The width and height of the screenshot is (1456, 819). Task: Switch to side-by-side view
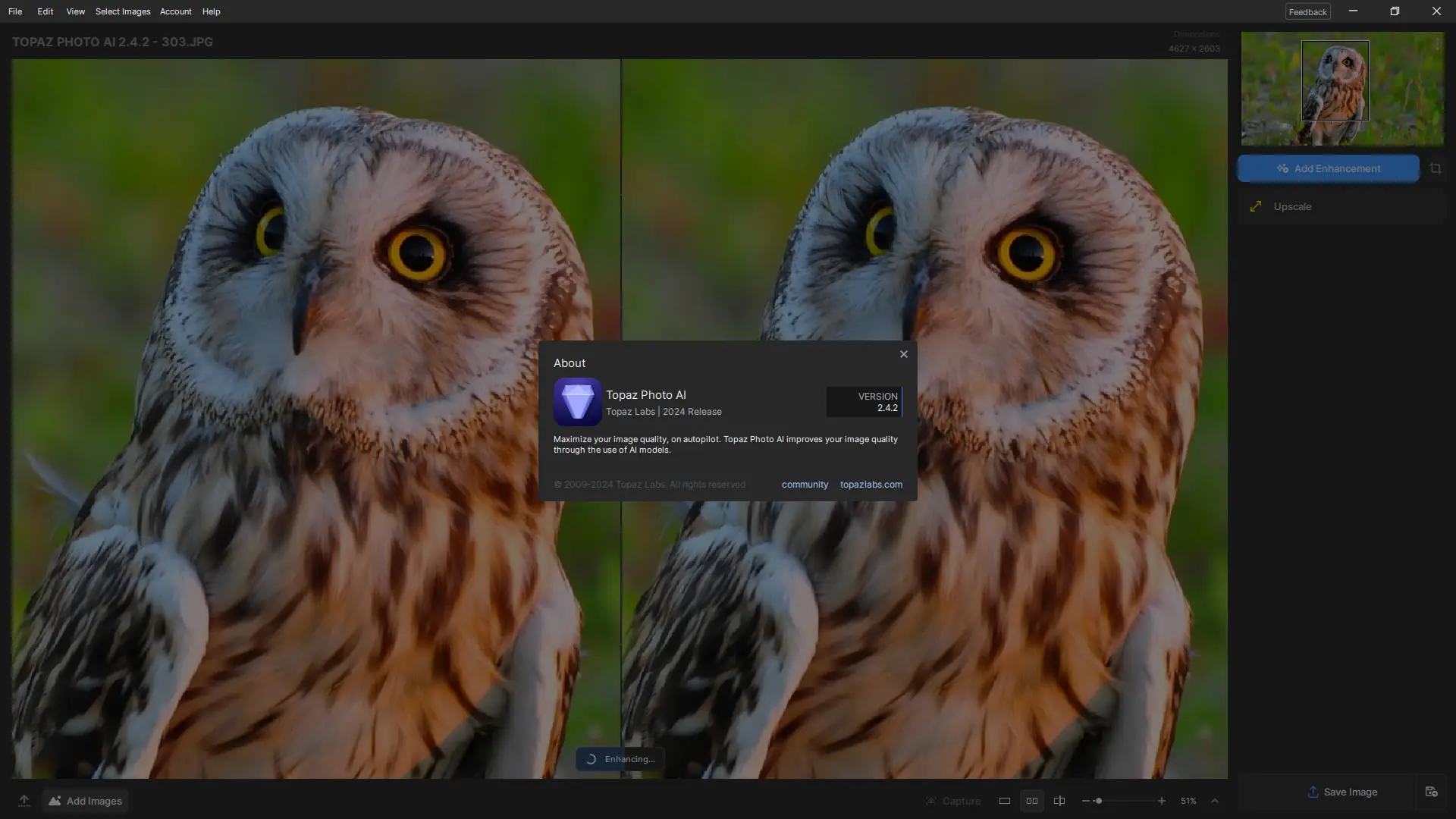(x=1031, y=801)
